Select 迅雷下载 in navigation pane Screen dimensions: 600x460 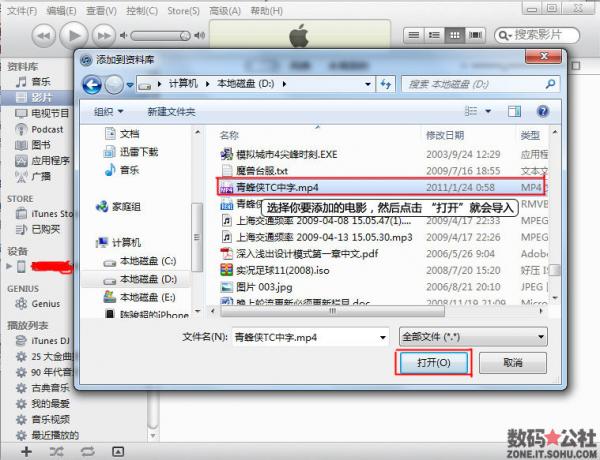point(131,152)
